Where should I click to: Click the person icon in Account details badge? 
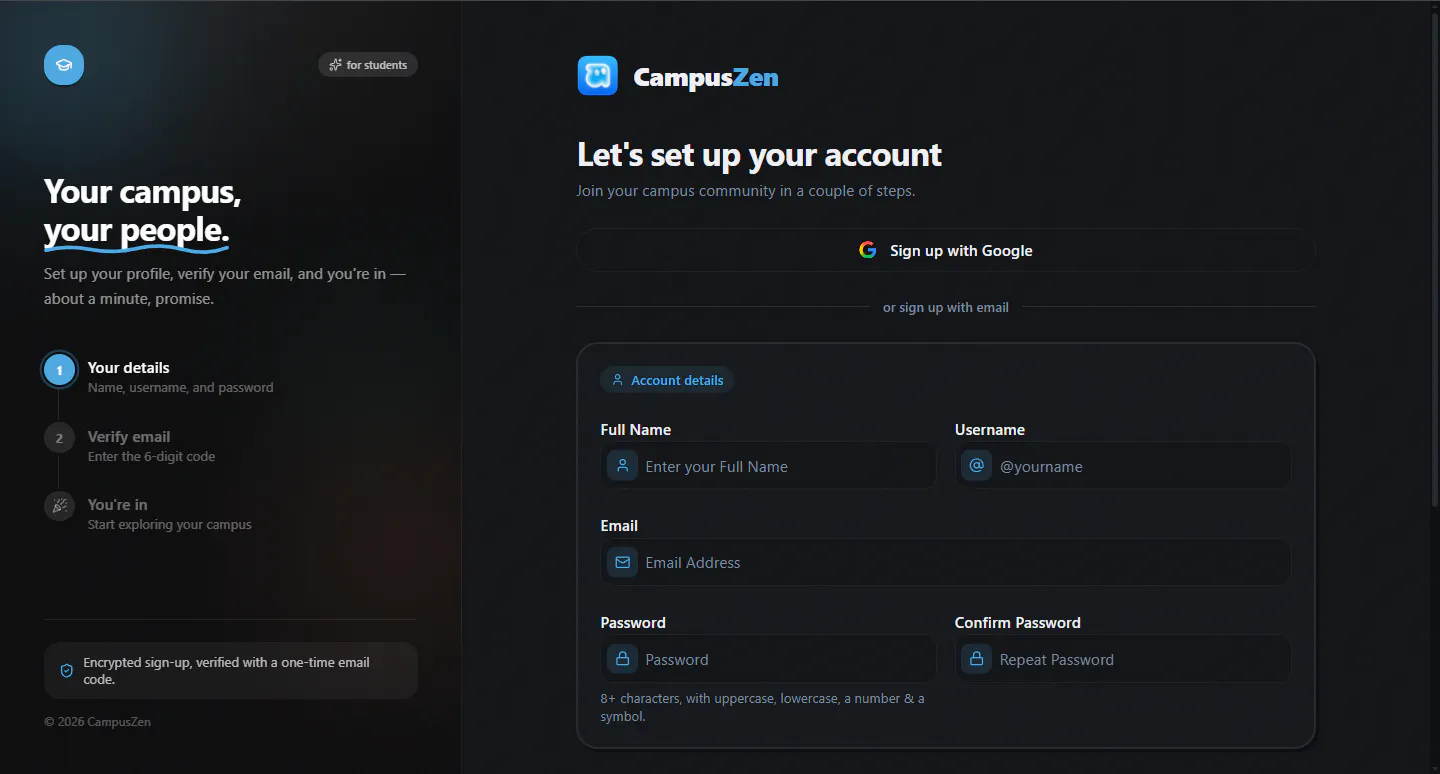[618, 380]
